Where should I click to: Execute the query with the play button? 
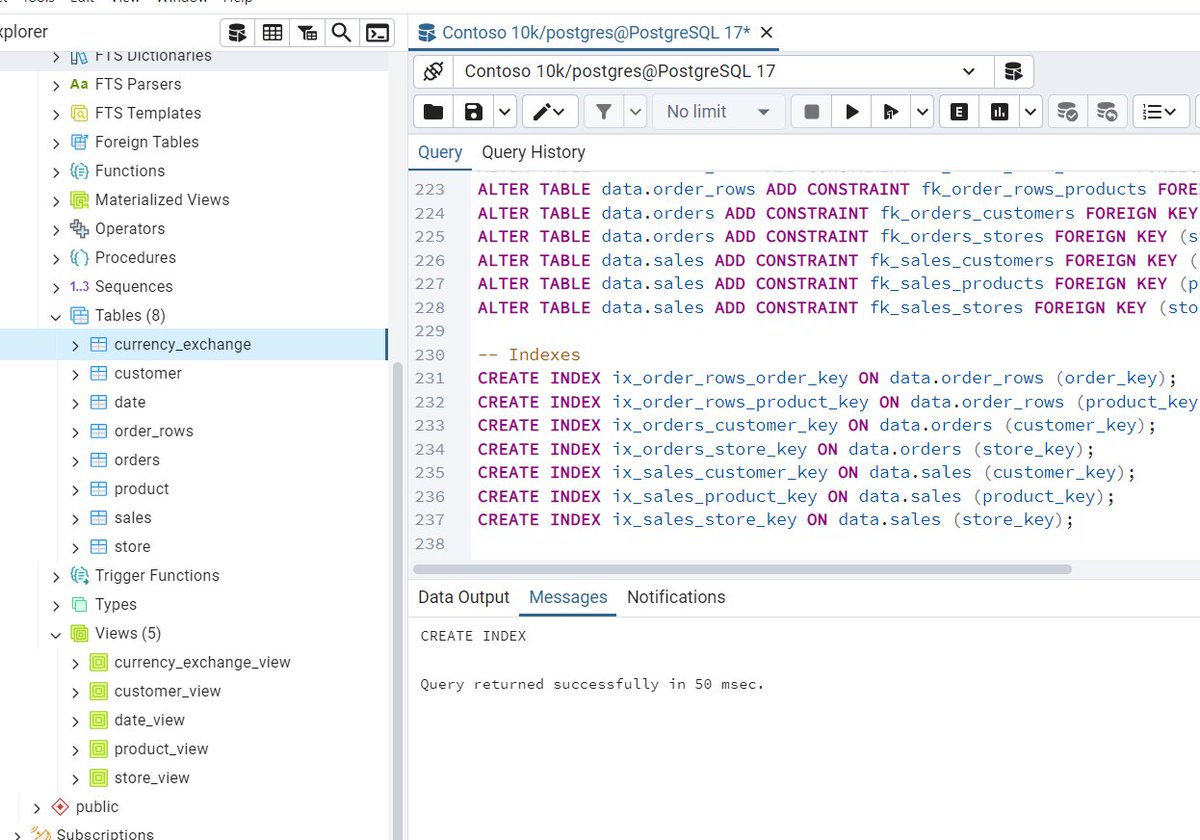pos(851,111)
